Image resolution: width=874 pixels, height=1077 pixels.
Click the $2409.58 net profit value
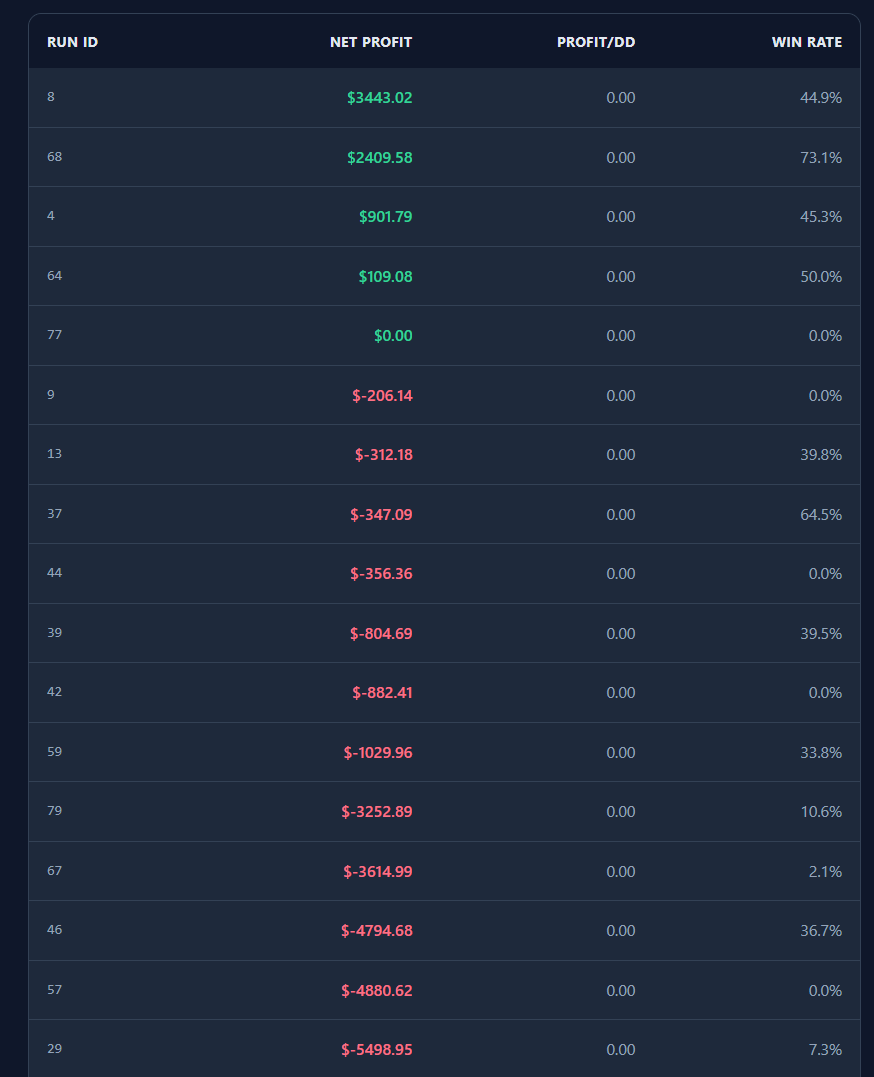coord(379,157)
